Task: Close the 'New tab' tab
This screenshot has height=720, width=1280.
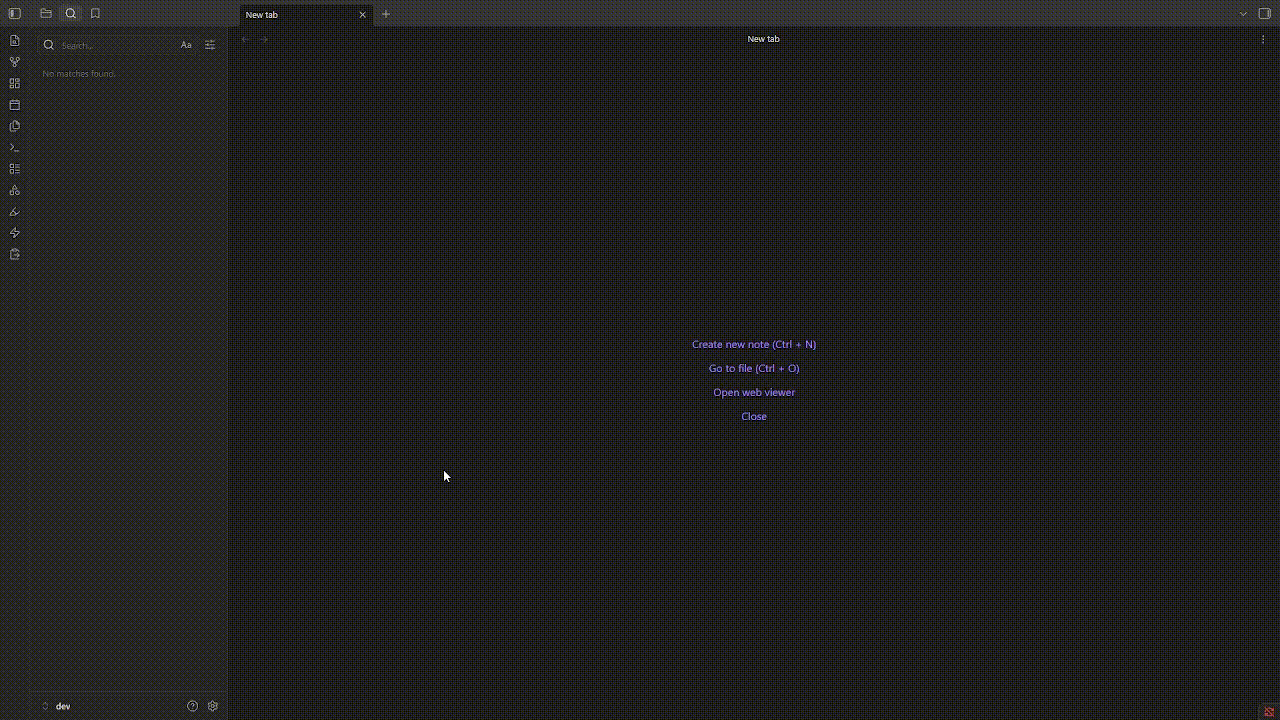Action: click(362, 15)
